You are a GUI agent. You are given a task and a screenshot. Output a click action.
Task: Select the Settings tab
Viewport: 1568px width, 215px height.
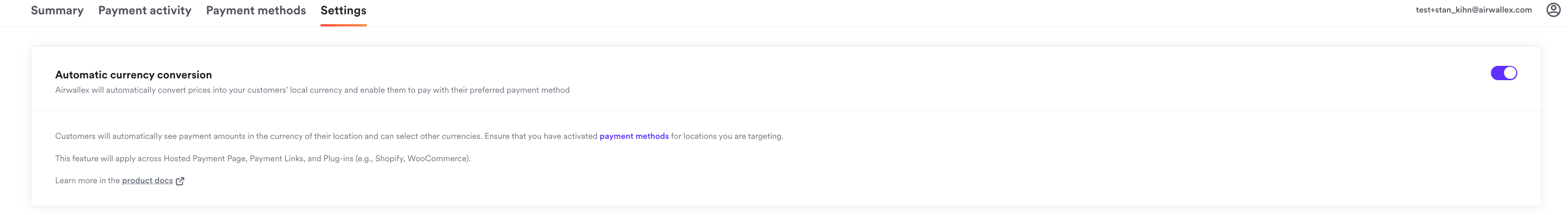pos(343,10)
